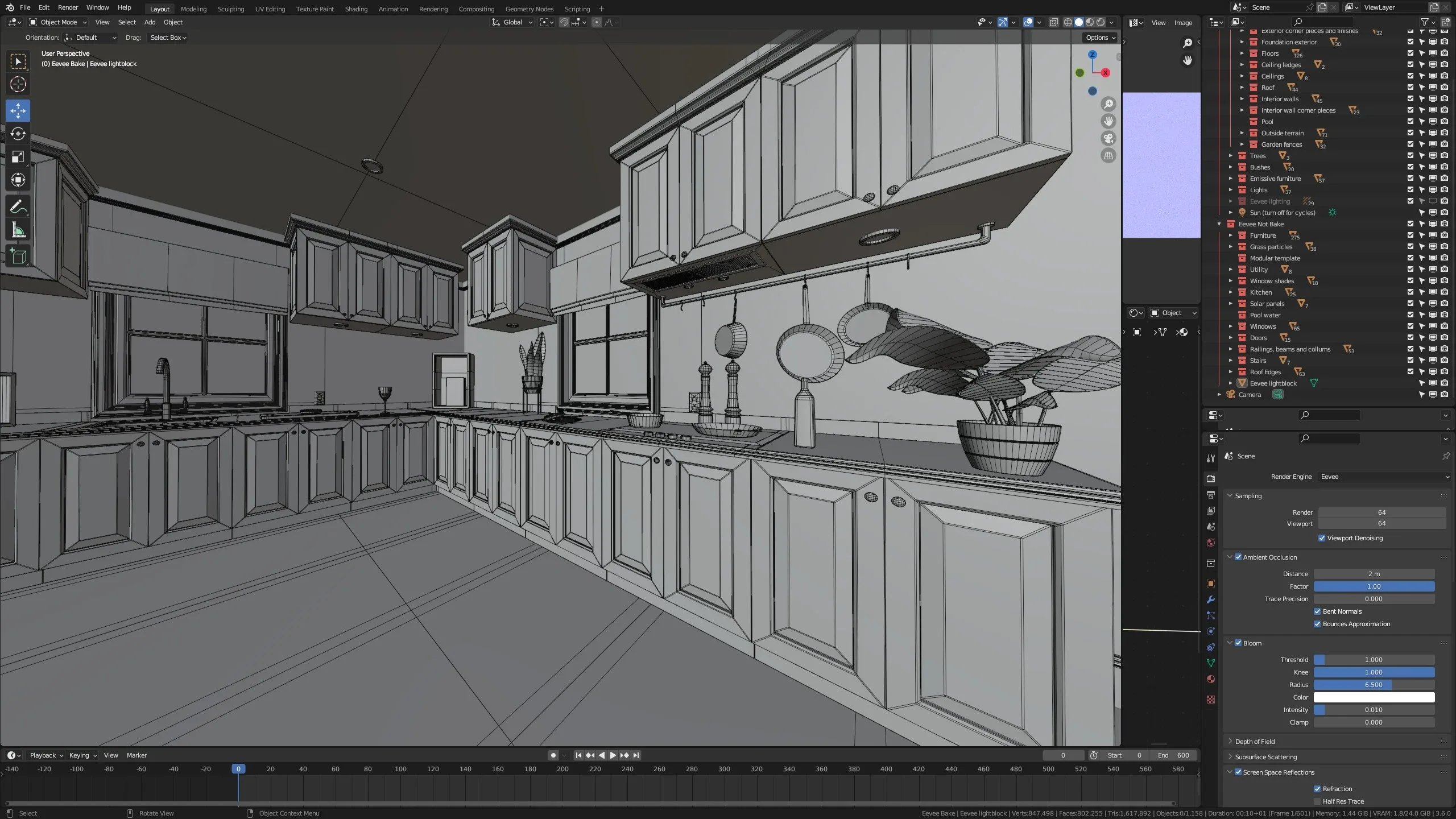Switch to the Shading workspace tab
The height and width of the screenshot is (819, 1456).
[355, 9]
